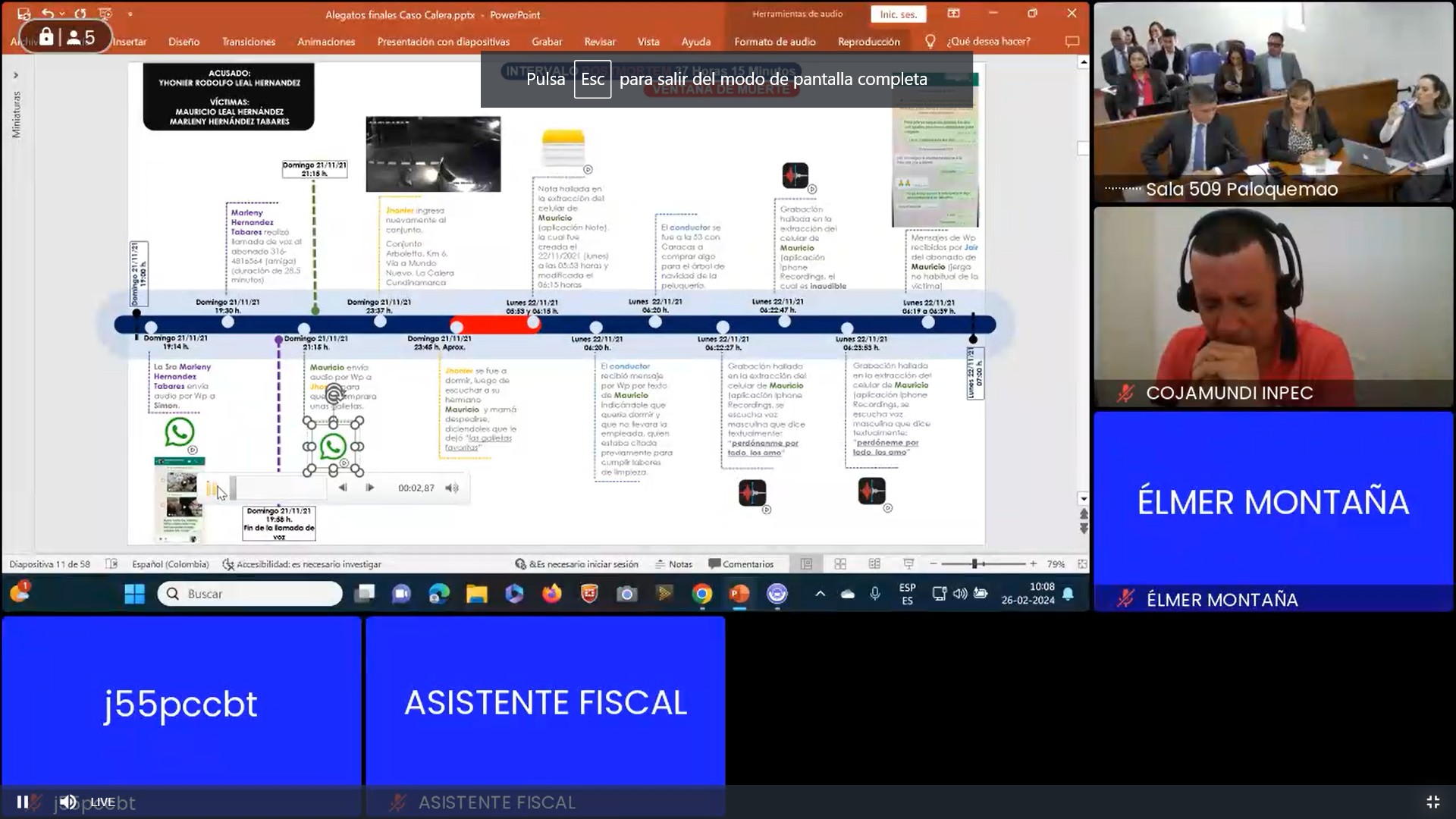The width and height of the screenshot is (1456, 819).
Task: Select the voice recording icon below 06:22:27 text
Action: tap(752, 493)
